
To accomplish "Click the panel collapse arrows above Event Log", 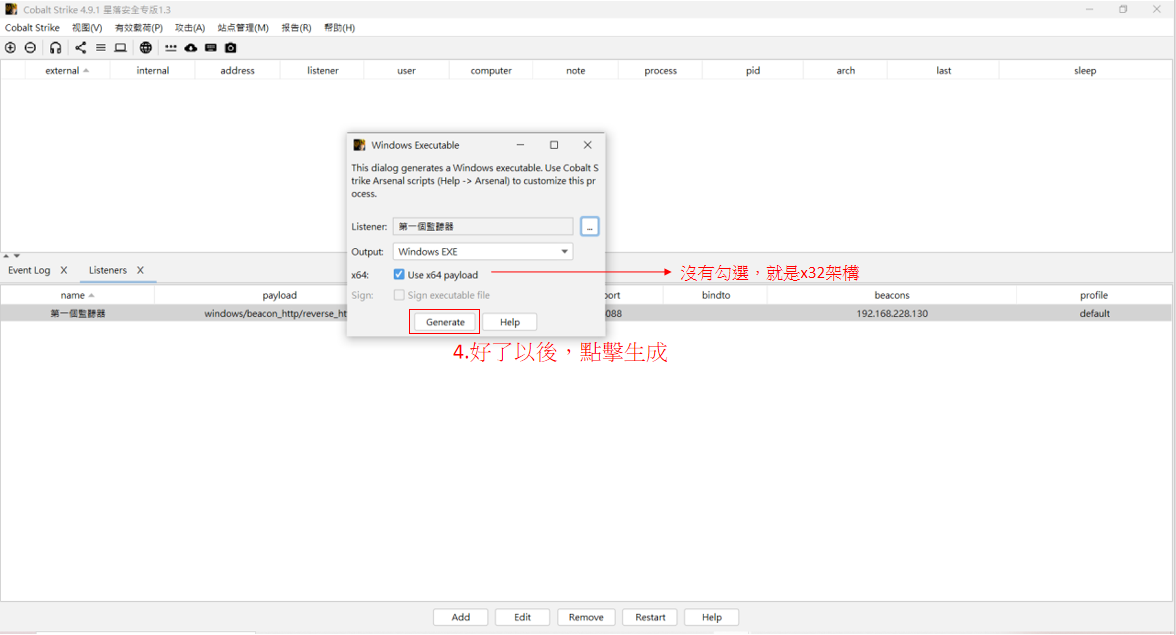I will click(11, 256).
